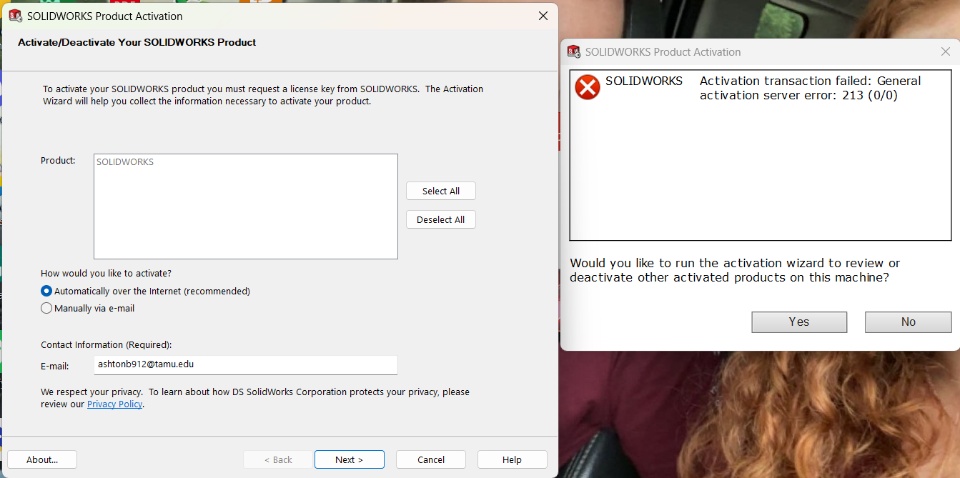Click the disabled Back button
Screen dimensions: 960x478
(278, 460)
